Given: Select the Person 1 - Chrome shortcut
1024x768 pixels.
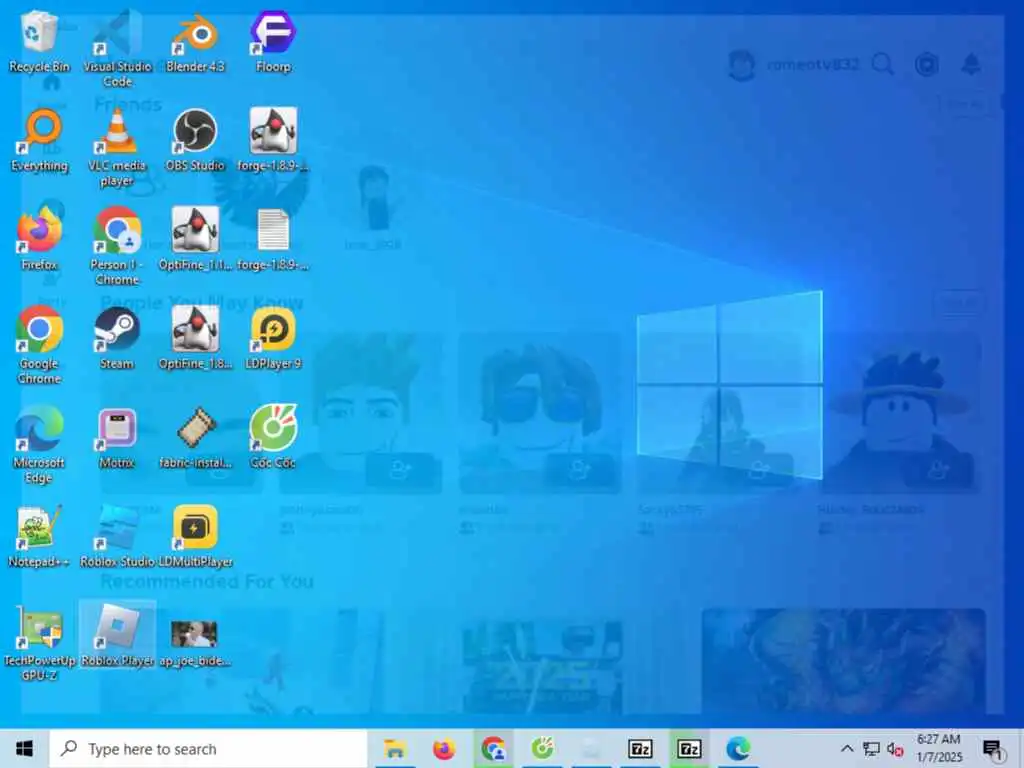Looking at the screenshot, I should pyautogui.click(x=118, y=246).
